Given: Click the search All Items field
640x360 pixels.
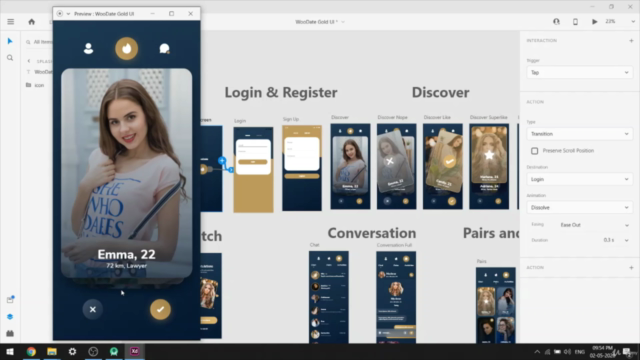Looking at the screenshot, I should [39, 42].
